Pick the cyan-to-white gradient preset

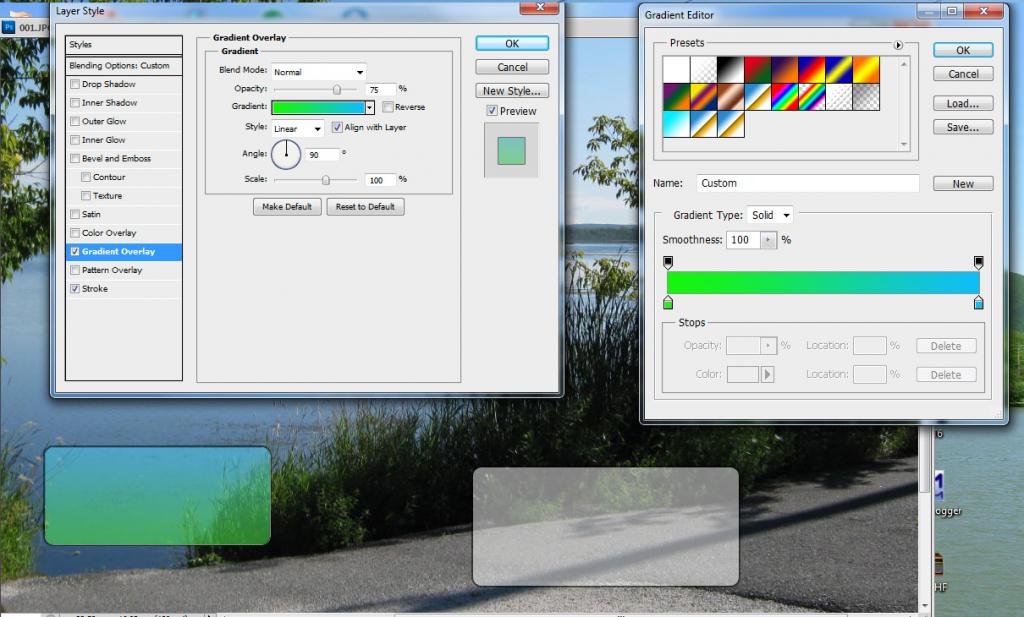tap(676, 124)
